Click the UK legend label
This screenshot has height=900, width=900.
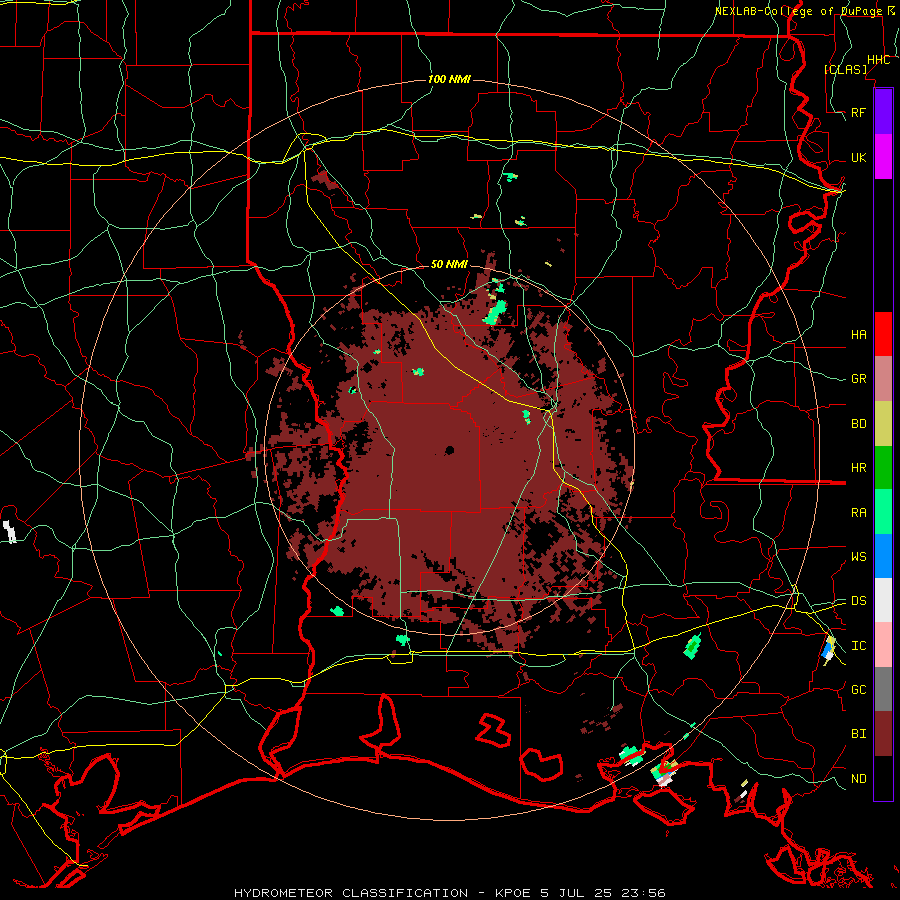coord(858,157)
